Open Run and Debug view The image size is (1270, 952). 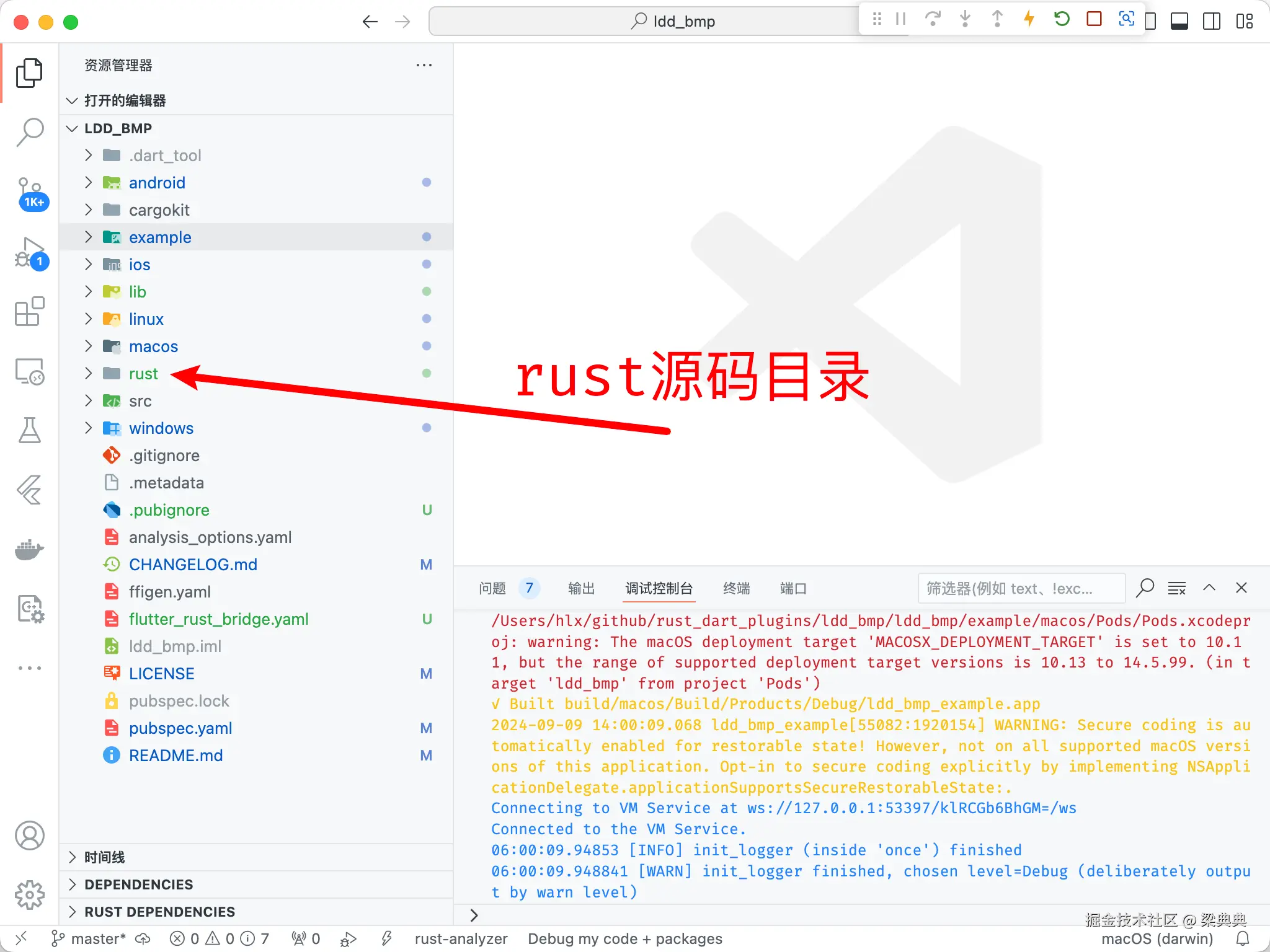coord(29,252)
